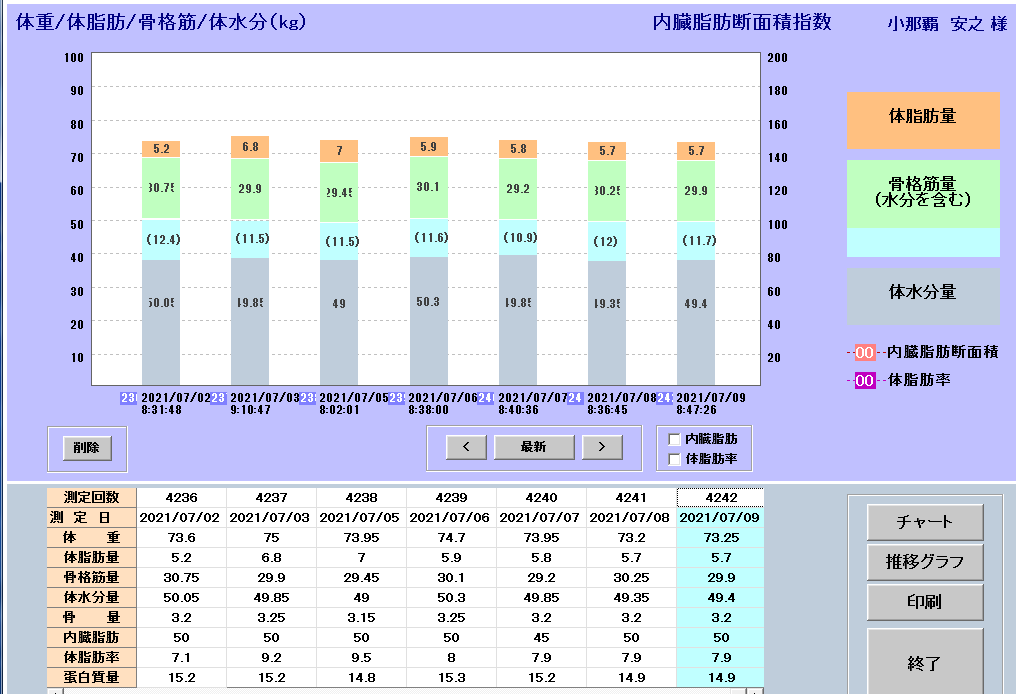
Task: Select measurement count cell 4237
Action: (271, 497)
